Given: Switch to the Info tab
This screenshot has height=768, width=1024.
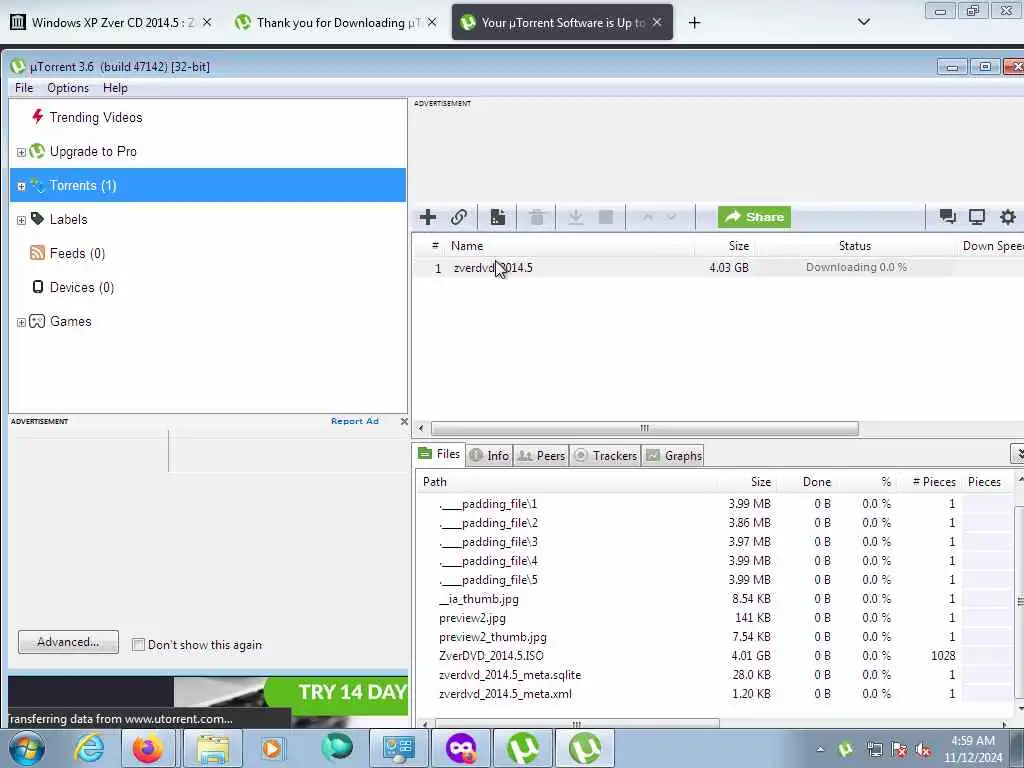Looking at the screenshot, I should (490, 456).
